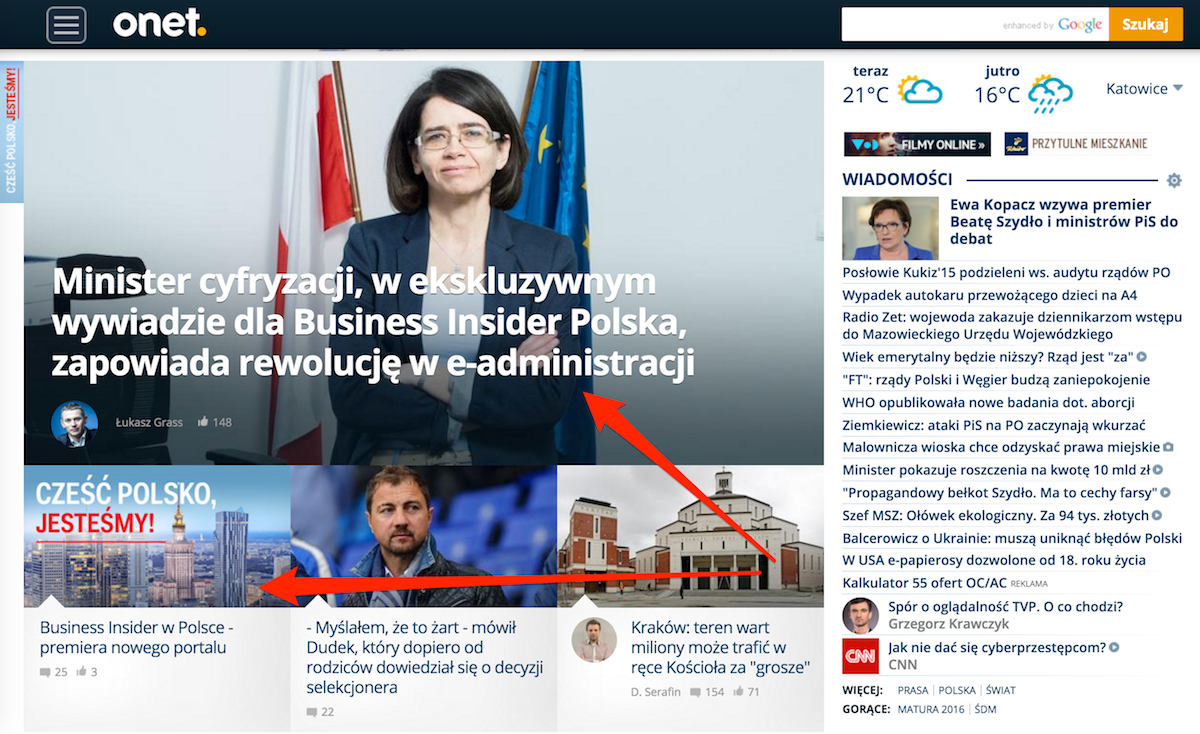Click the Google search input field
1200x734 pixels.
975,25
